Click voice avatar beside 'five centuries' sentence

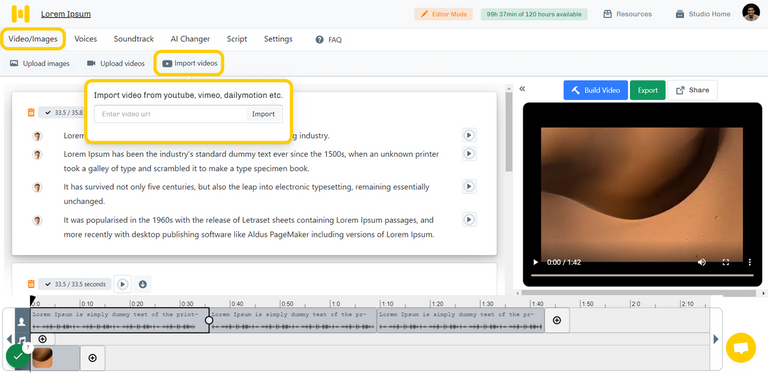tap(37, 187)
